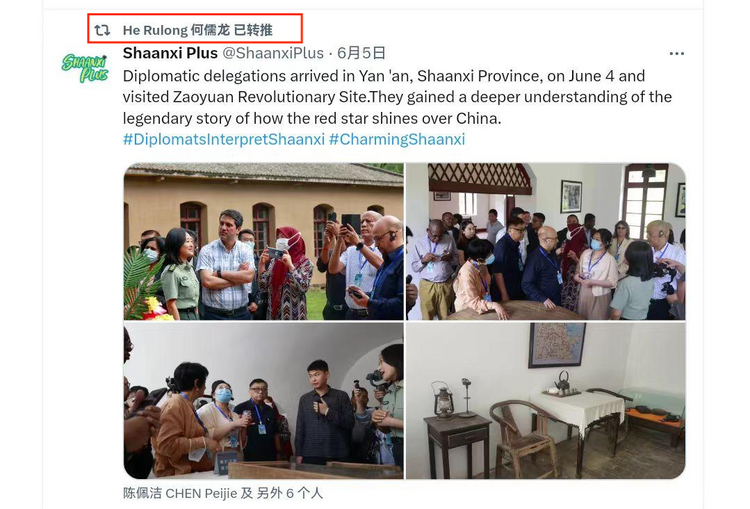The image size is (750, 509).
Task: Click the oil lantern in bottom-right photo
Action: (x=442, y=399)
